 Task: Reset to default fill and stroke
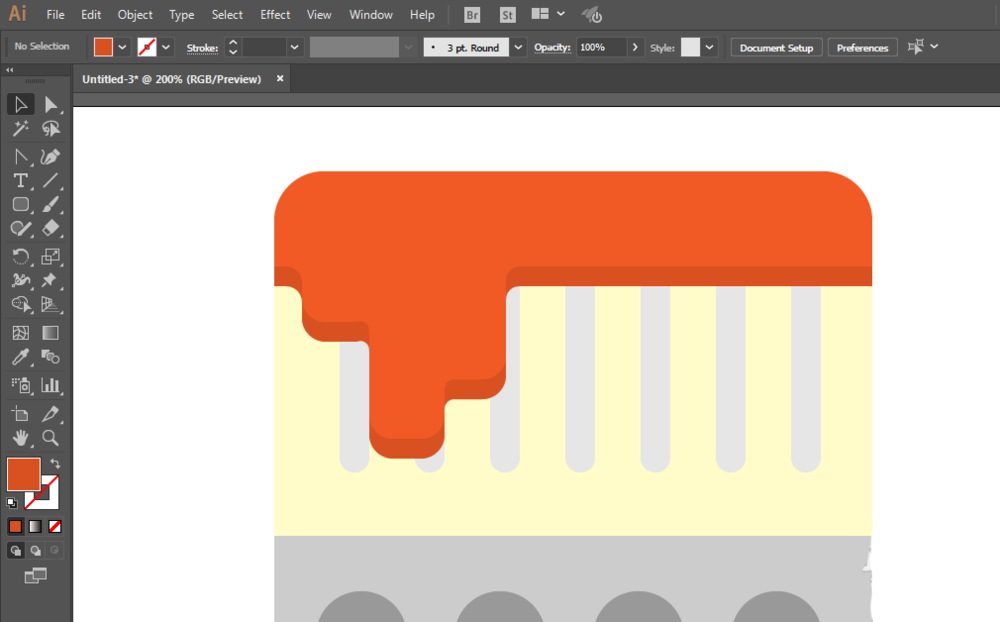[x=11, y=503]
